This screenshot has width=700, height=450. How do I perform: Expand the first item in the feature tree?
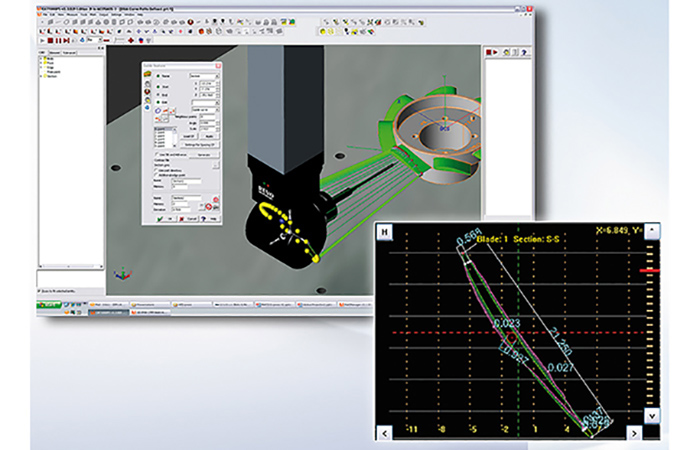[x=41, y=58]
